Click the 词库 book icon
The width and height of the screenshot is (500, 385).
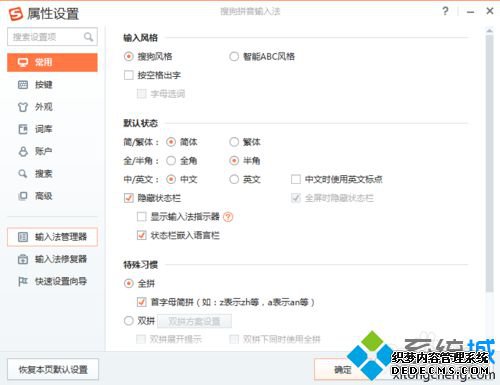click(23, 129)
